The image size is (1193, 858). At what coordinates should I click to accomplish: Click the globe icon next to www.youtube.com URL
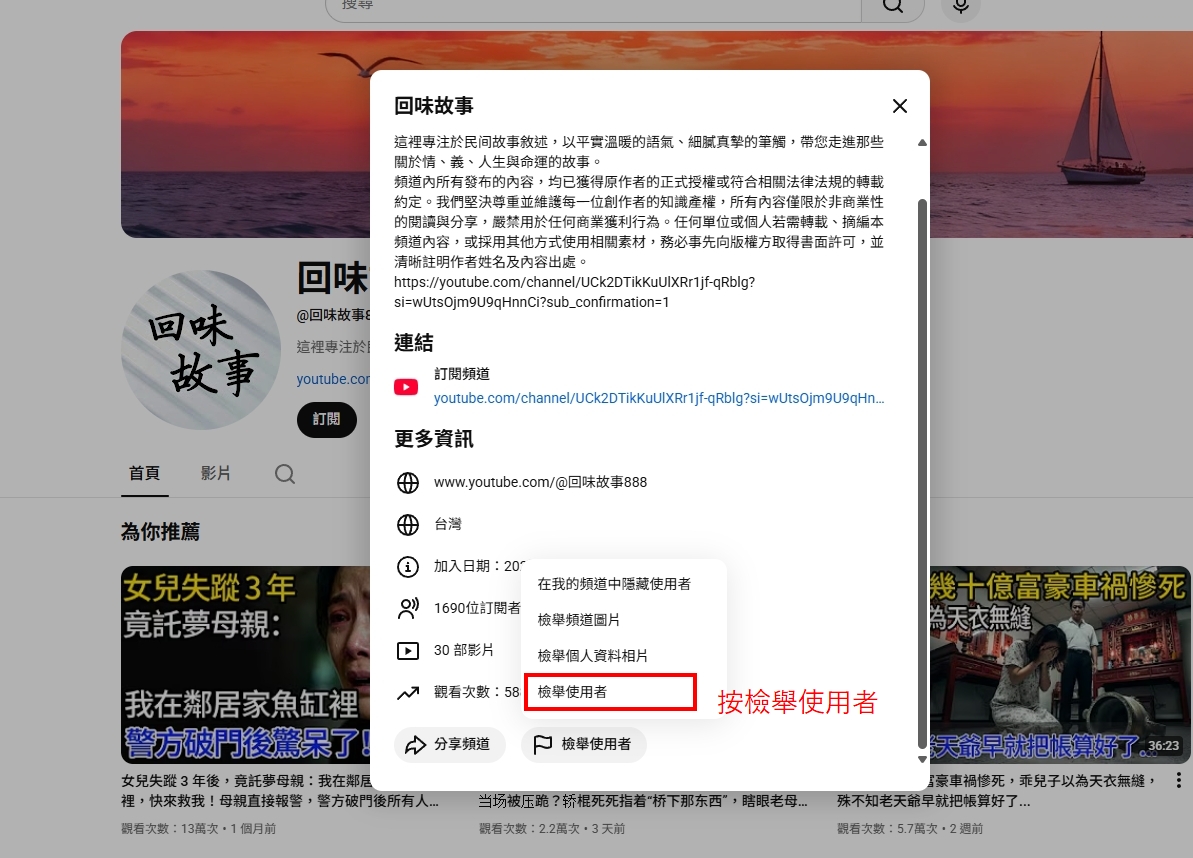[408, 483]
